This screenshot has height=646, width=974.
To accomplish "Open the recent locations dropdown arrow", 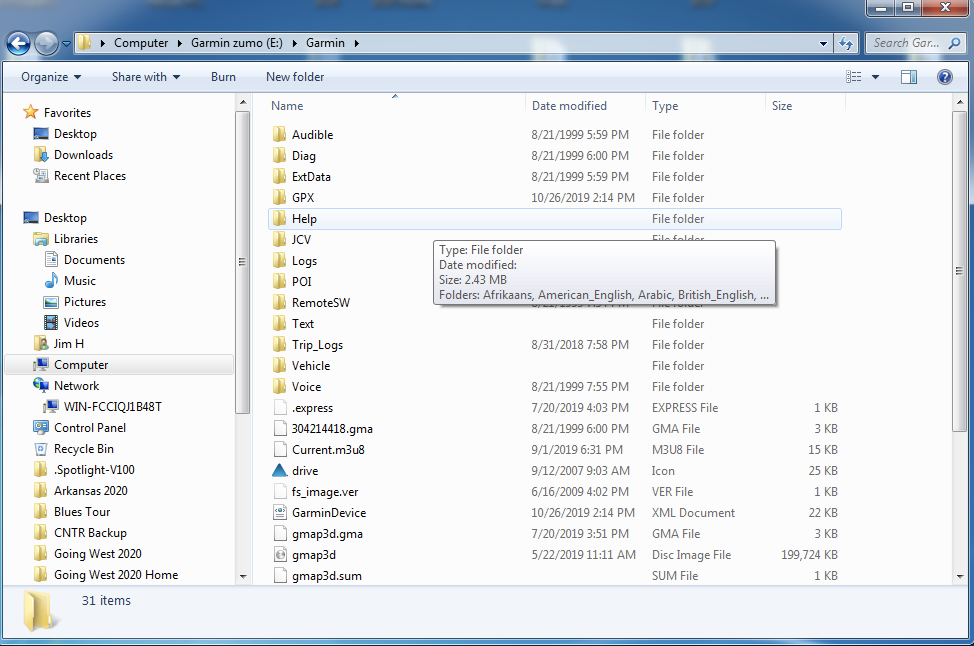I will 66,44.
